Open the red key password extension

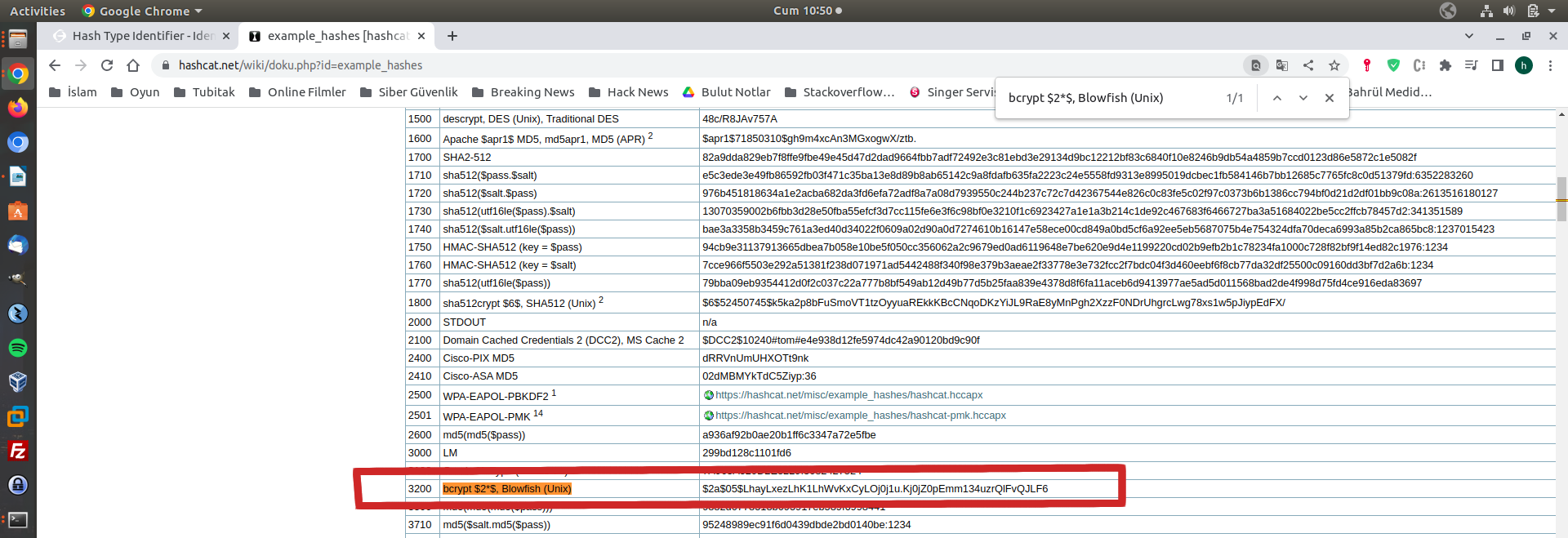pos(1367,65)
